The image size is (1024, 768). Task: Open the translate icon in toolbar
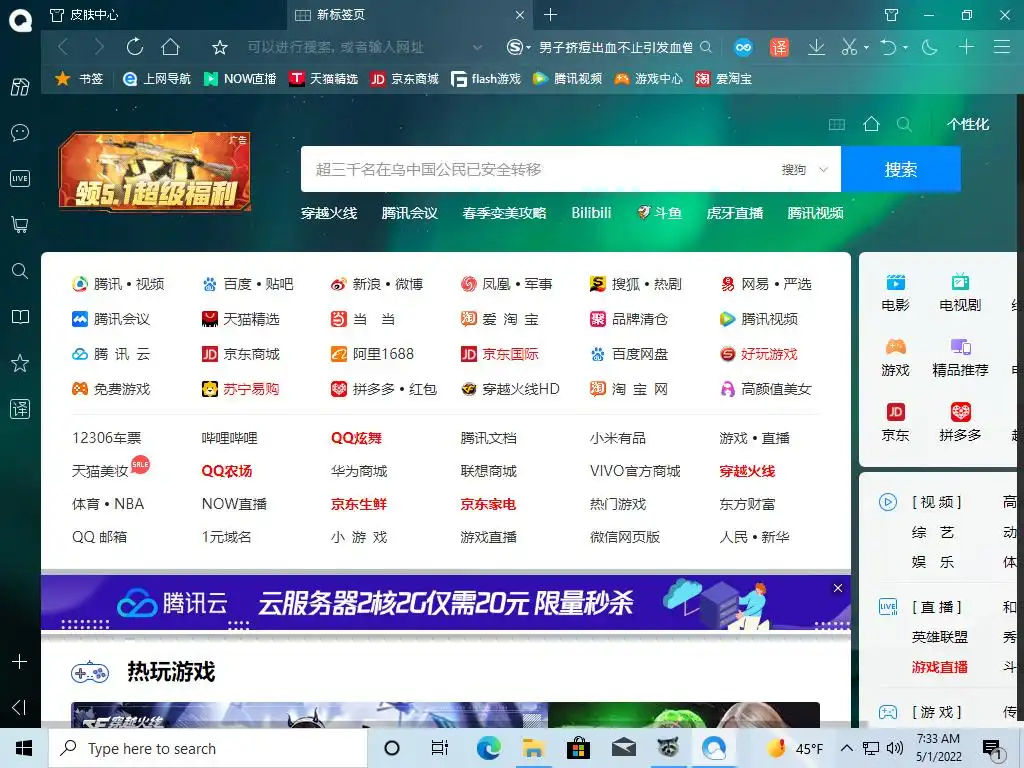[779, 48]
